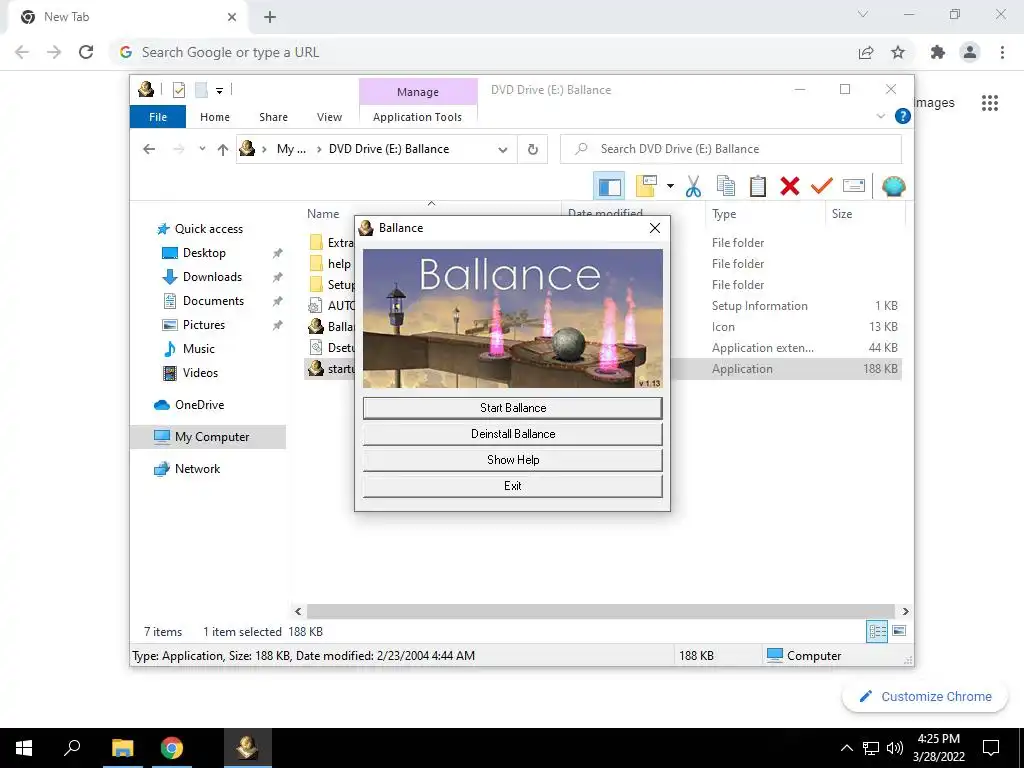Switch to Details view icon in status bar
The height and width of the screenshot is (768, 1024).
(877, 631)
